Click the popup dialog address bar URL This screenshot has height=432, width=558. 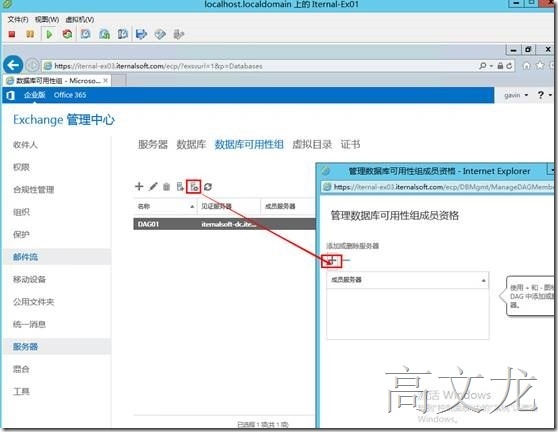(443, 187)
